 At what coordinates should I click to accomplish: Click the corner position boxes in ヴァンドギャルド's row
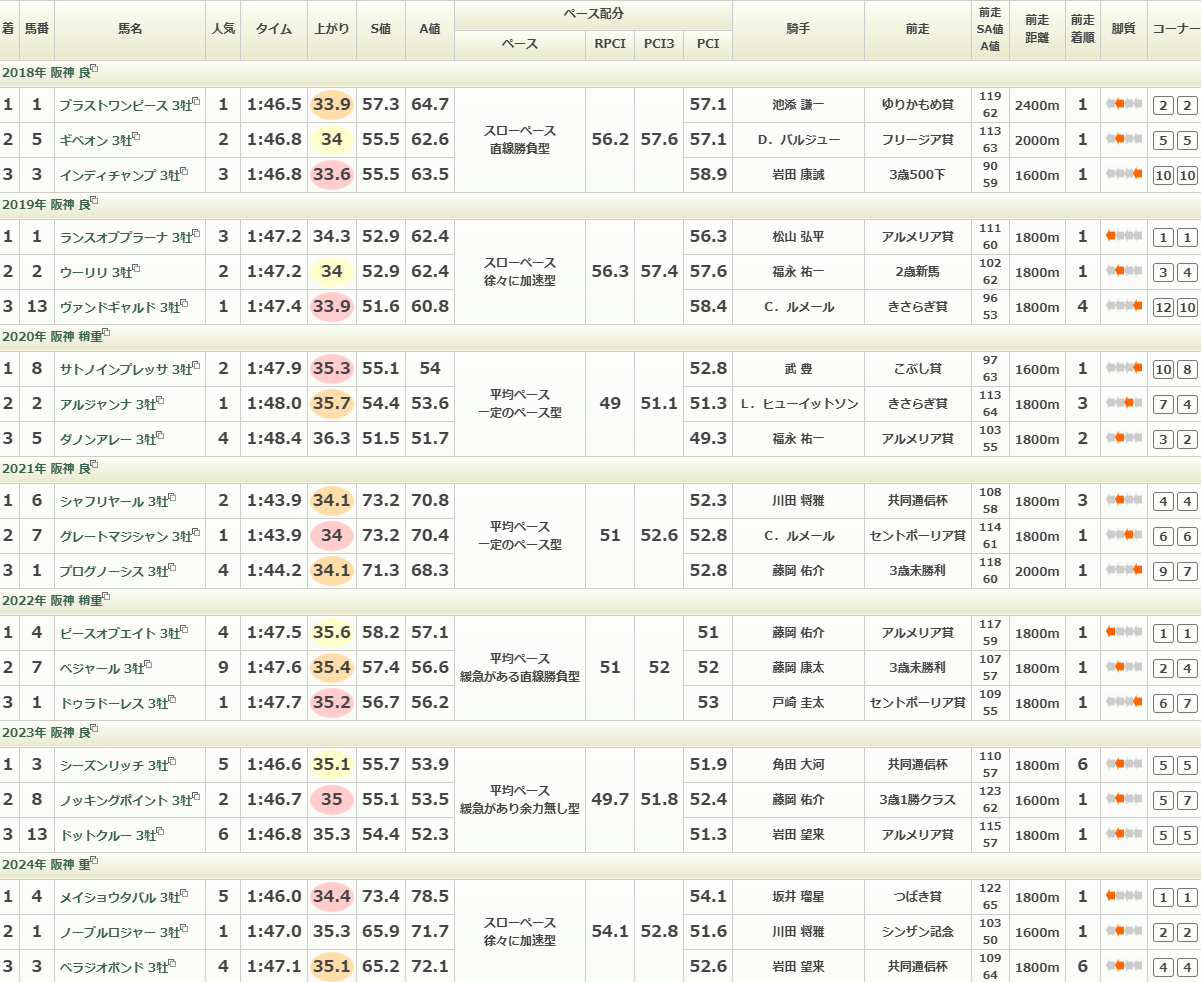pos(1174,307)
